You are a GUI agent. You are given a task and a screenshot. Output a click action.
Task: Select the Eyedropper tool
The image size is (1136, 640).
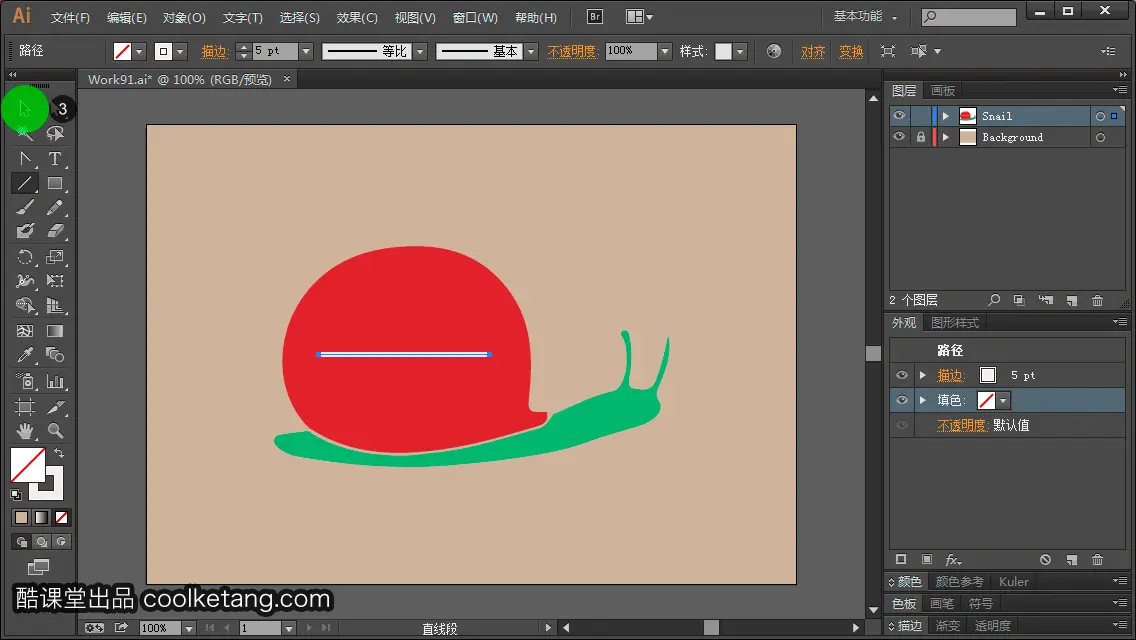point(25,355)
